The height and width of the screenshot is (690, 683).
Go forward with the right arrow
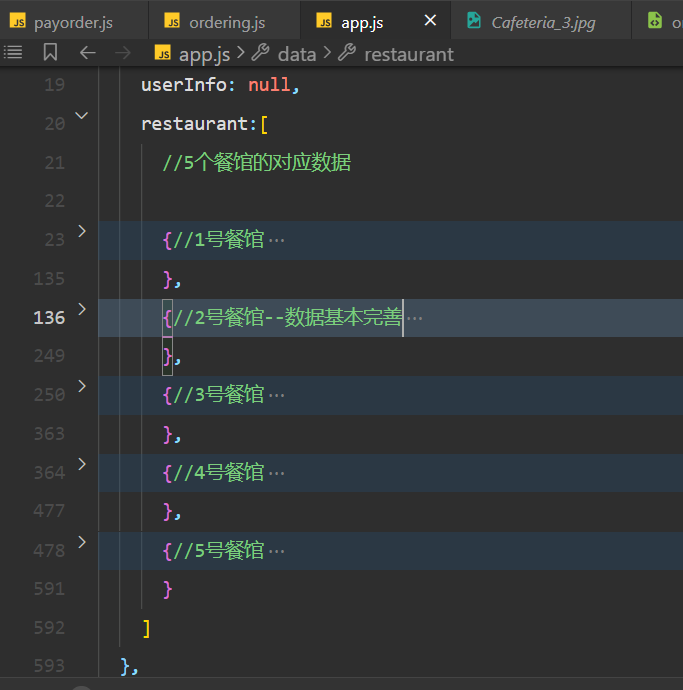click(123, 53)
